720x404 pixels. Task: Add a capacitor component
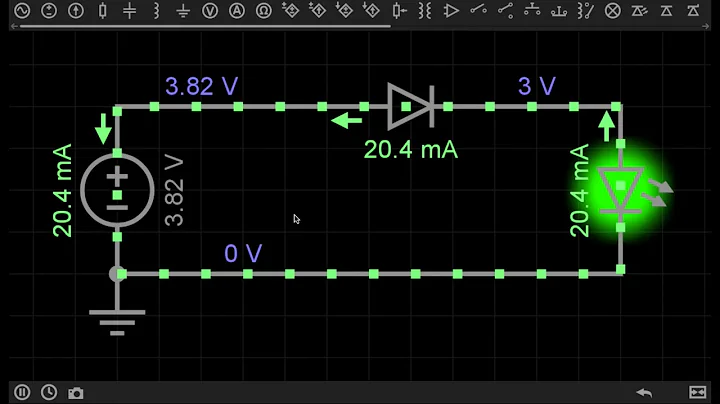click(x=129, y=11)
